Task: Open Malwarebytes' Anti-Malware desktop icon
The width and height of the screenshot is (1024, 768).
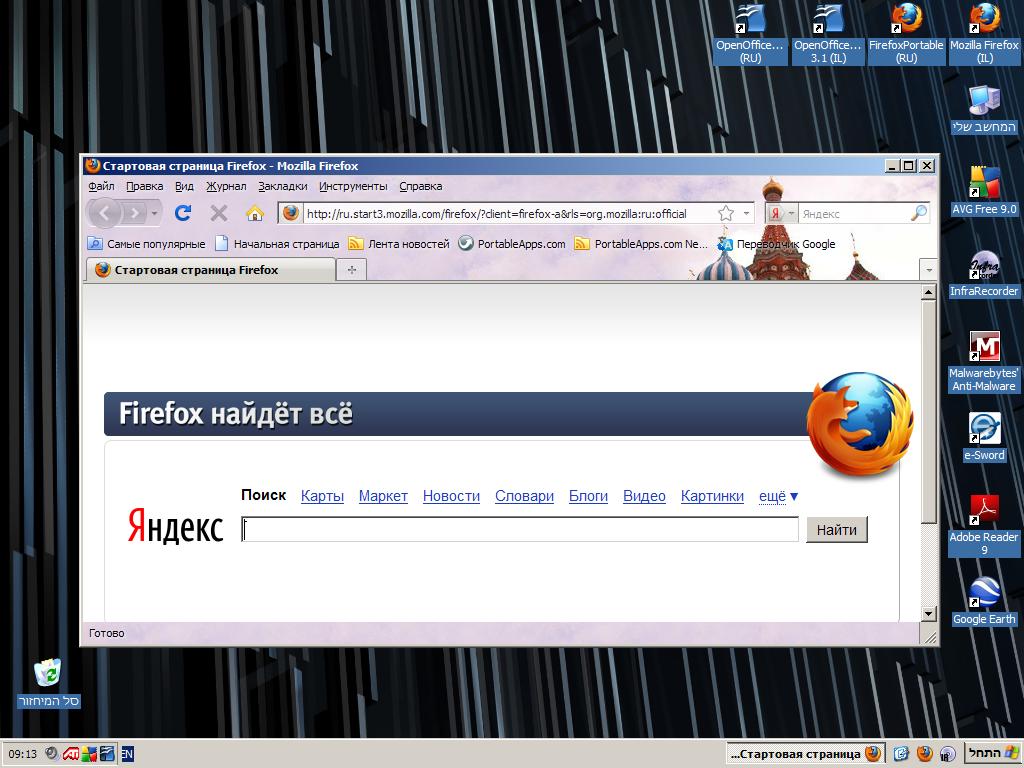Action: [984, 348]
